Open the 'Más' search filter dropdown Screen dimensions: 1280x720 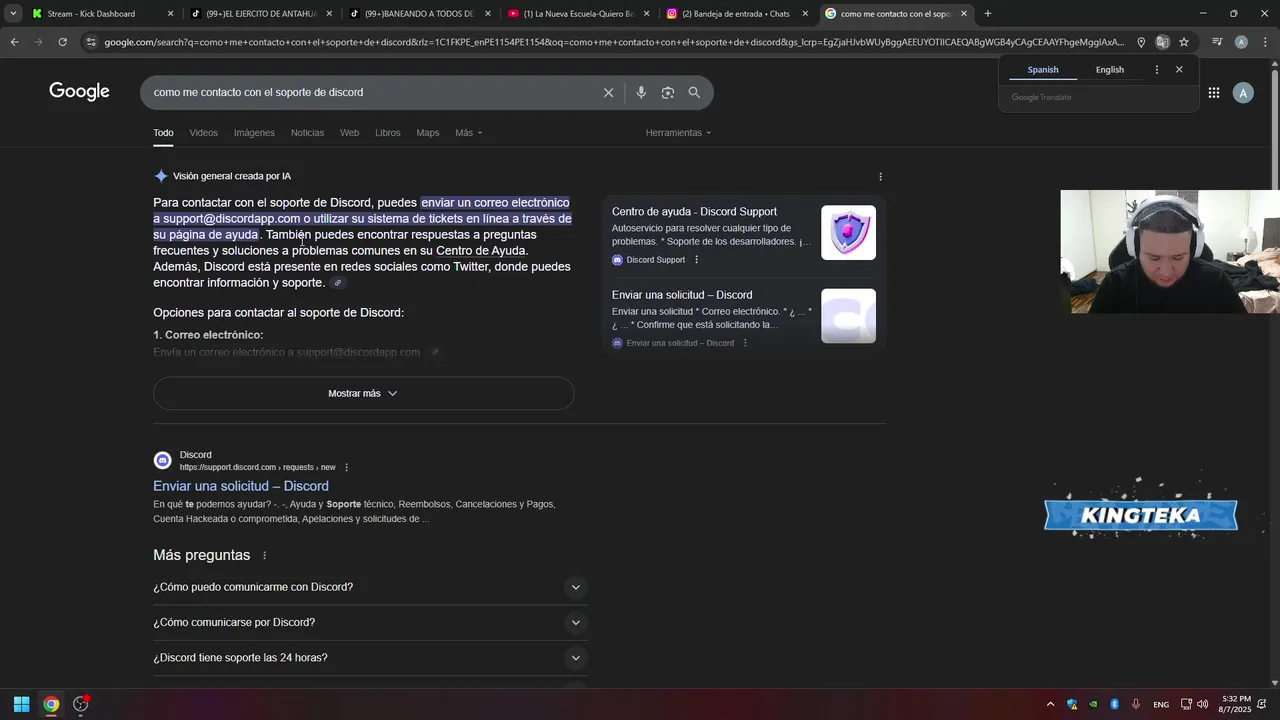[x=468, y=133]
